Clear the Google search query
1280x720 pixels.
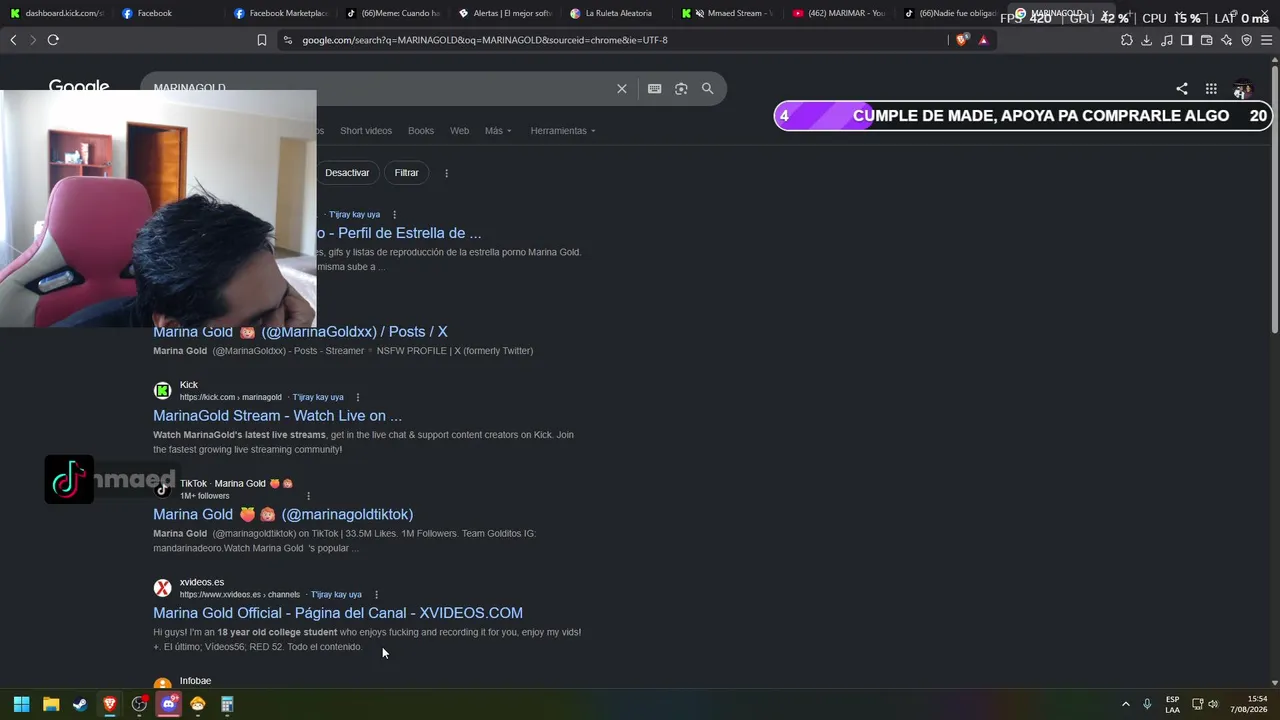point(622,89)
